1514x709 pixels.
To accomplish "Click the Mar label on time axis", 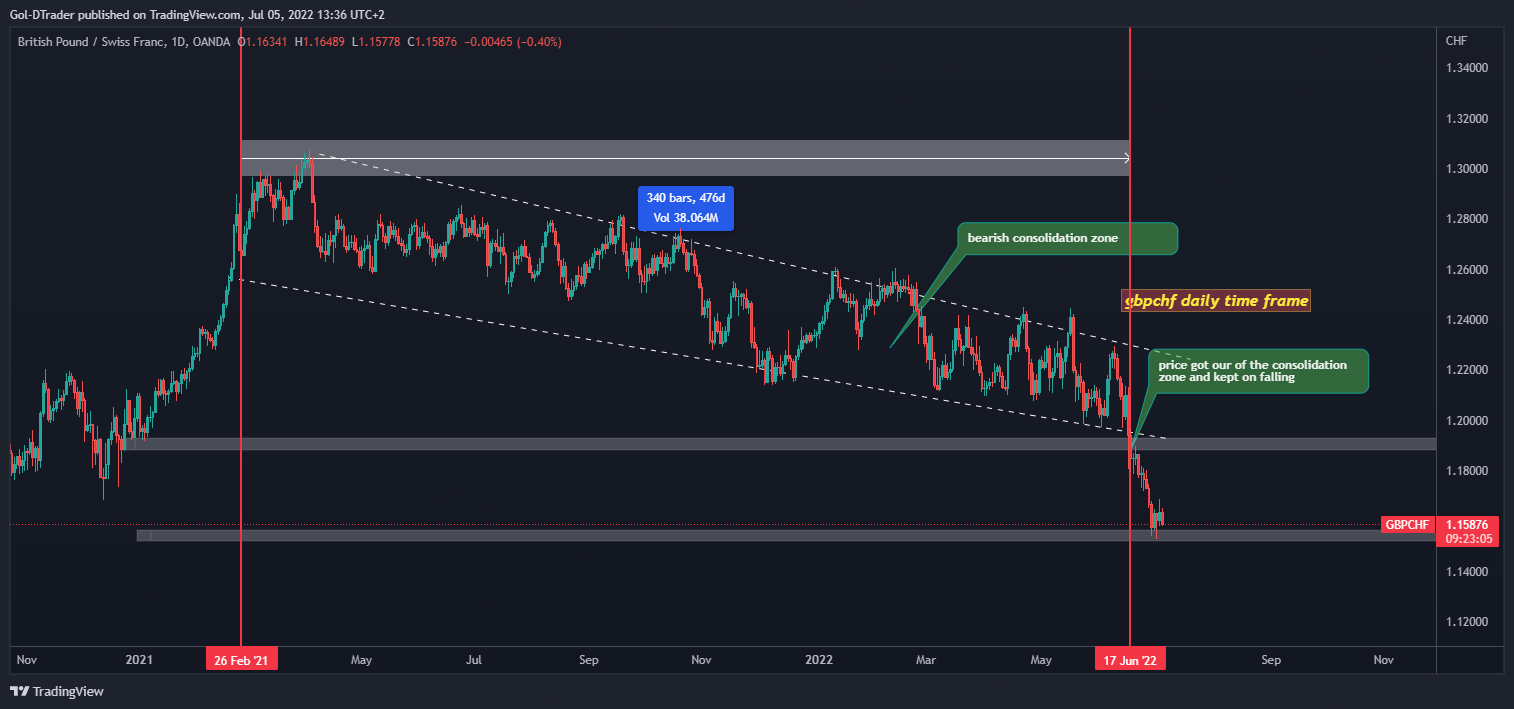I will [927, 660].
